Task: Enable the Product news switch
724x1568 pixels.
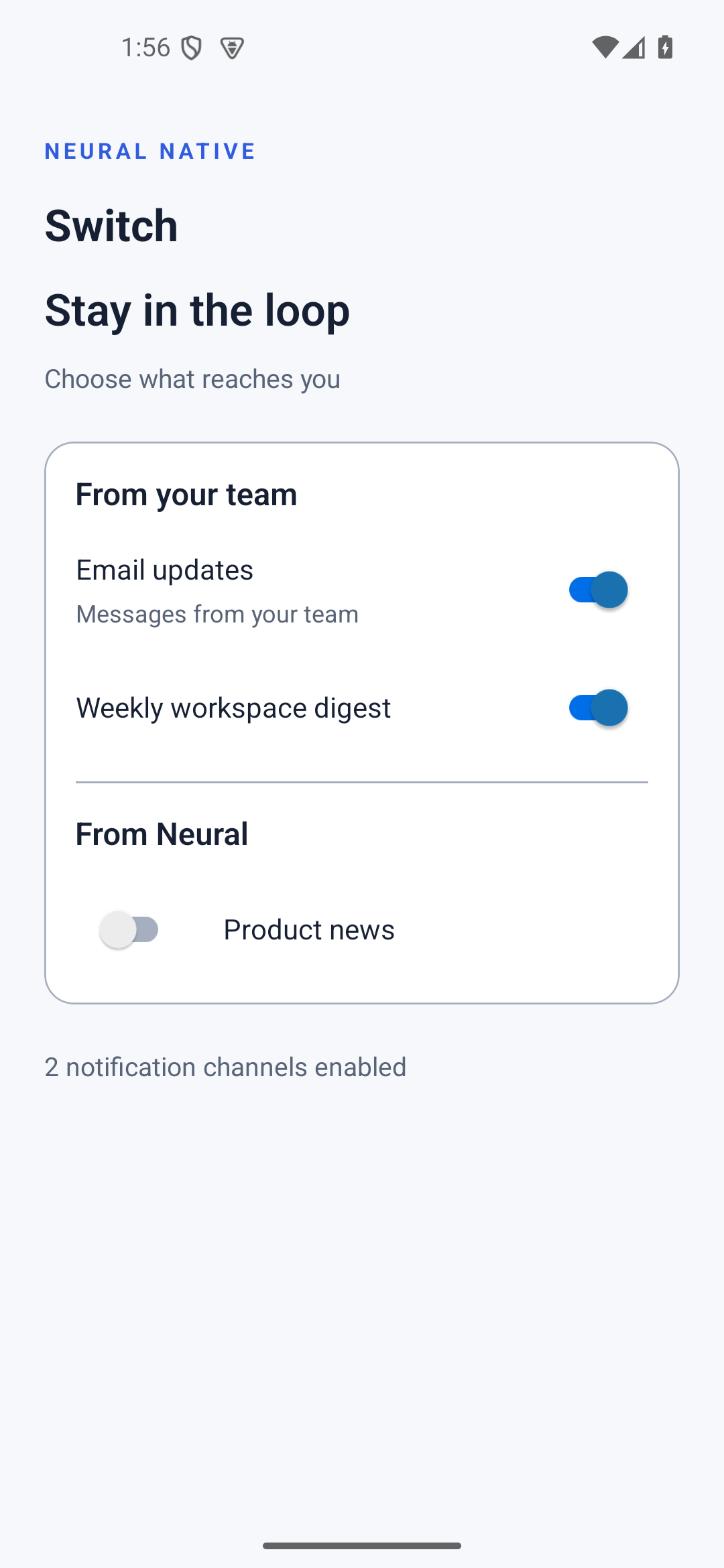Action: tap(129, 929)
